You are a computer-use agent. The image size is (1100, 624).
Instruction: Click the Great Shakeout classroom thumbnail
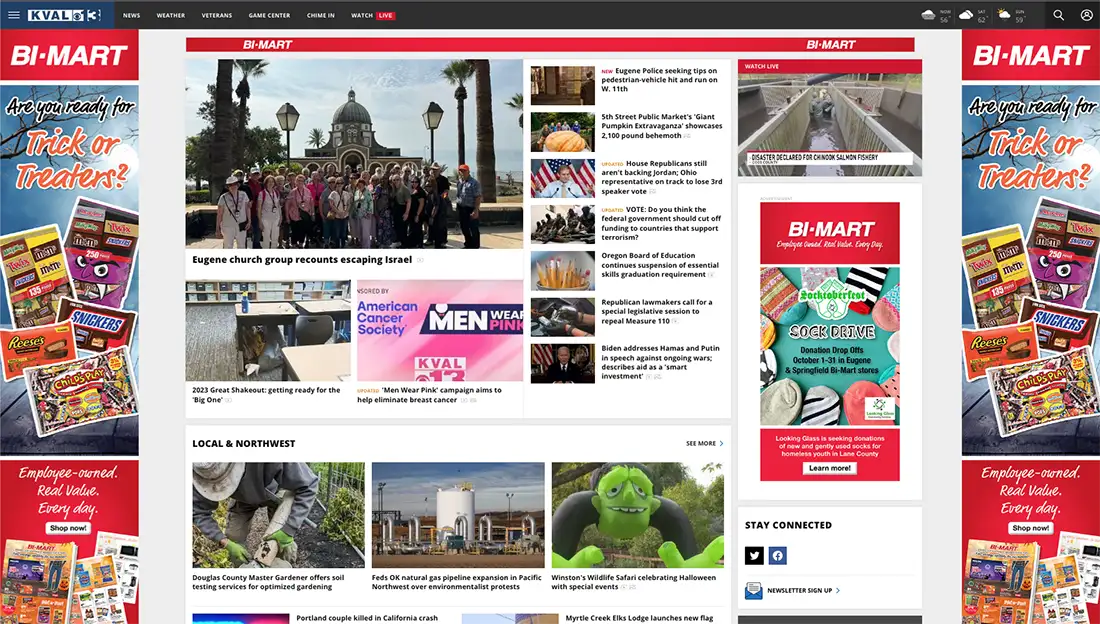(268, 331)
